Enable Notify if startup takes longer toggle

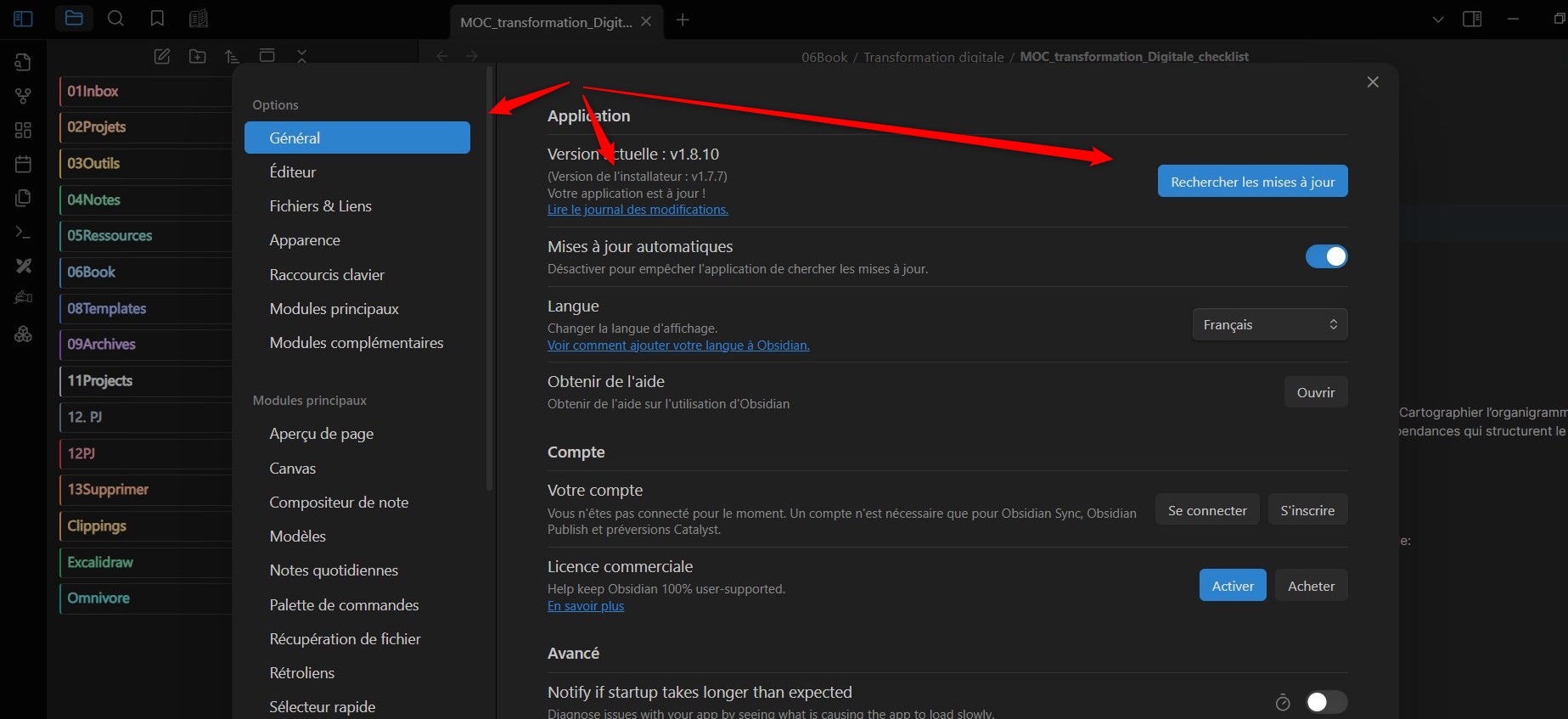pos(1326,702)
